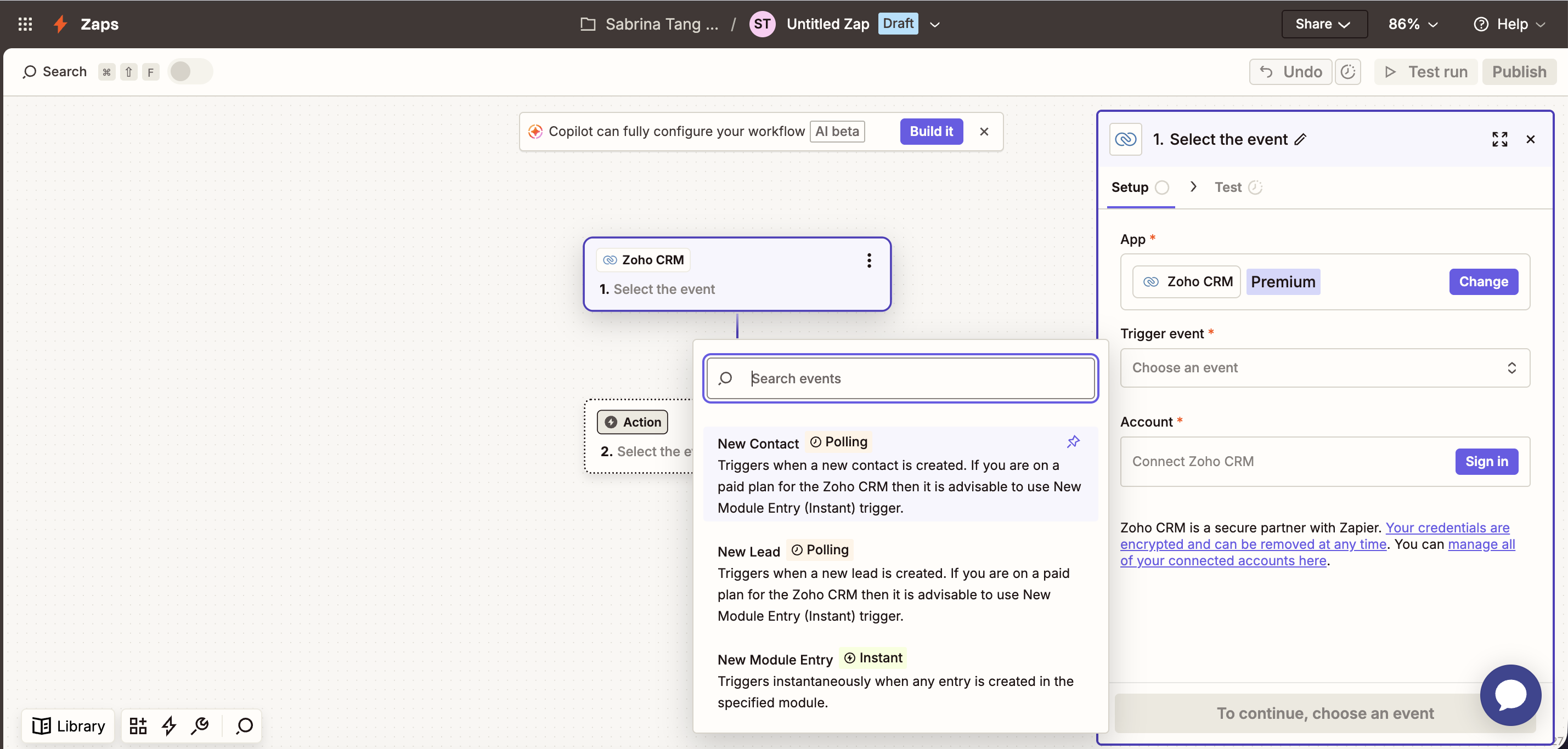The image size is (1568, 749).
Task: Choose the New Lead polling trigger
Action: click(900, 582)
